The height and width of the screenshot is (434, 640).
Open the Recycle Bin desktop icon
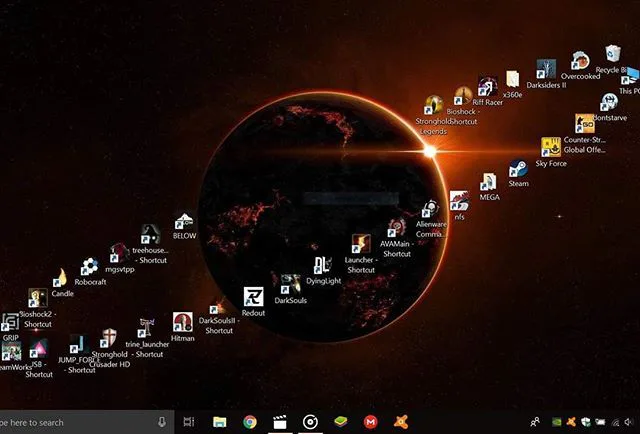613,53
